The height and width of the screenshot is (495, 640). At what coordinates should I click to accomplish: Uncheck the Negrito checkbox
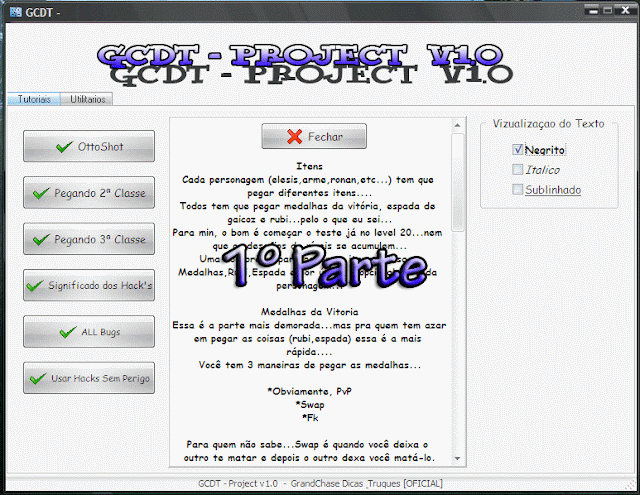[x=518, y=149]
